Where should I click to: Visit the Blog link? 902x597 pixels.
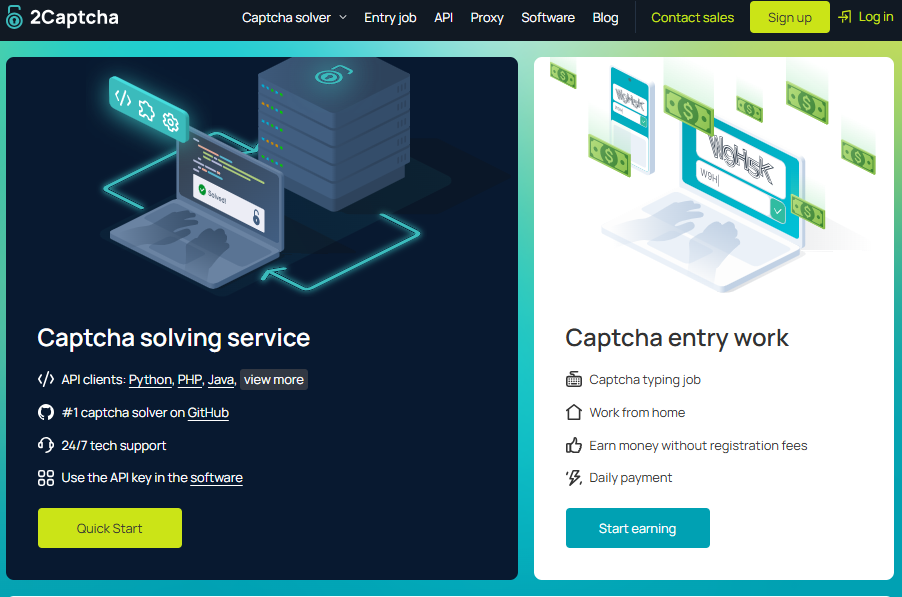[x=605, y=17]
